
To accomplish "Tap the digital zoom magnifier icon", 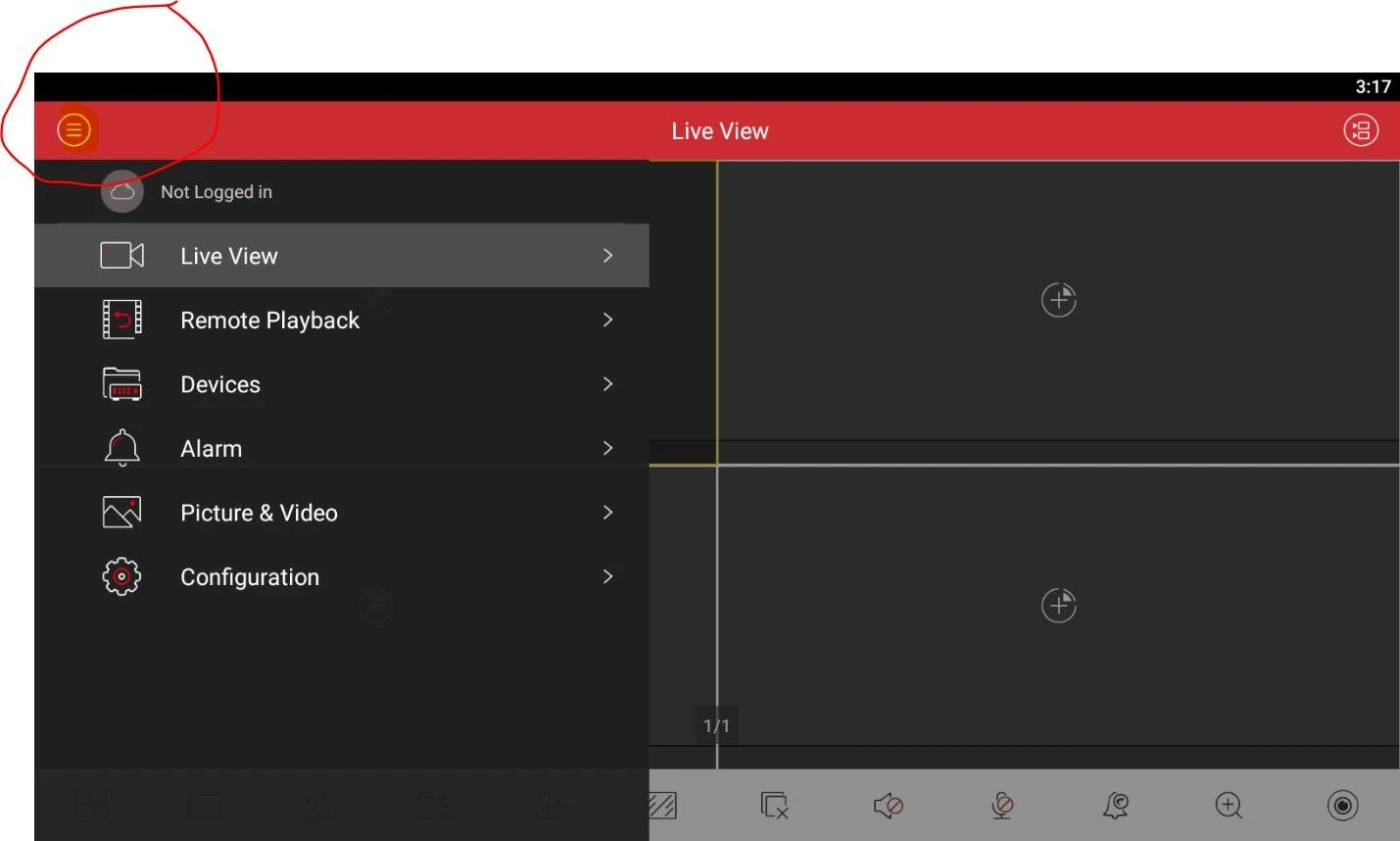I will point(1229,806).
